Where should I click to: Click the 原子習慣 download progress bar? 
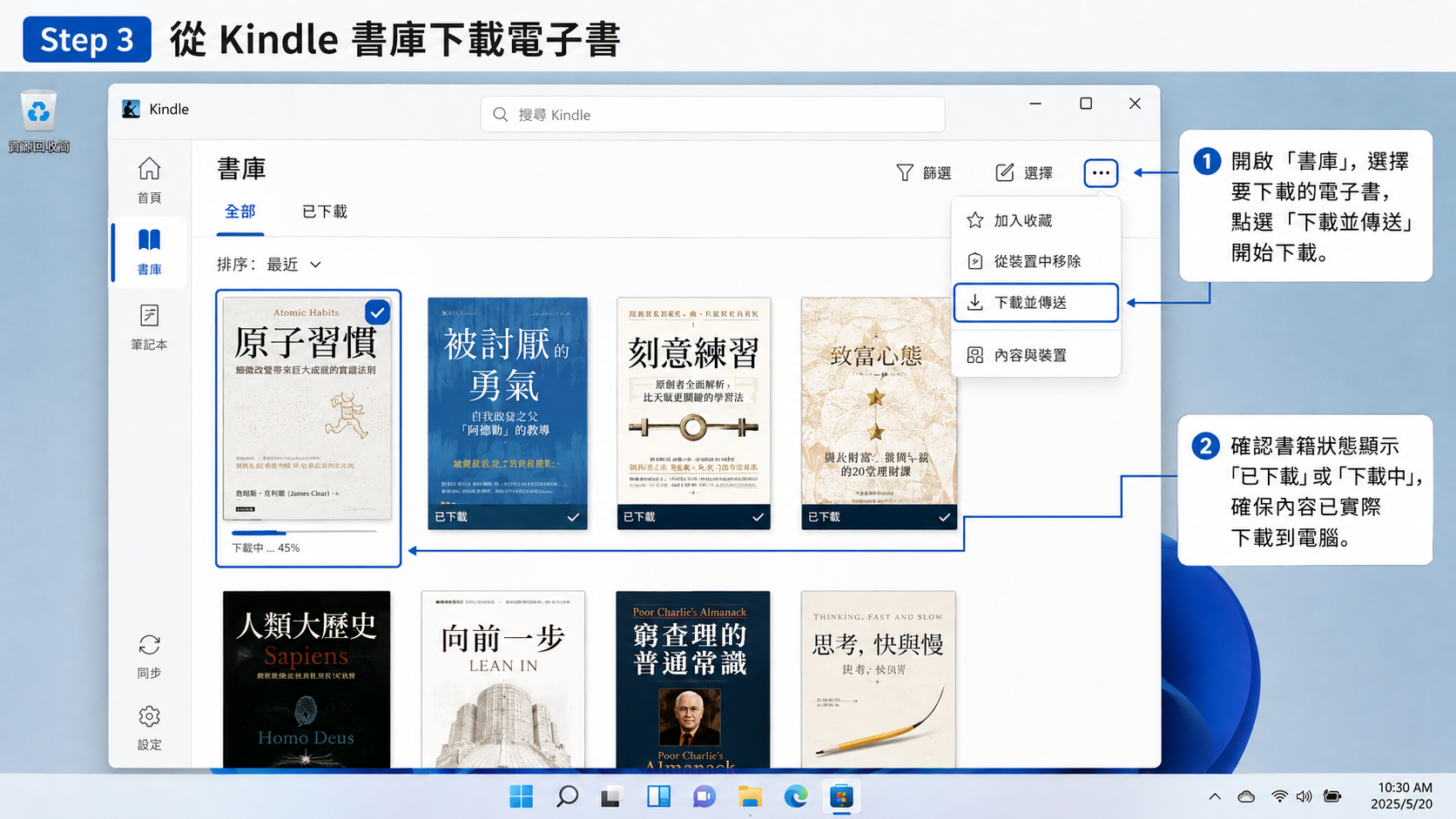304,532
